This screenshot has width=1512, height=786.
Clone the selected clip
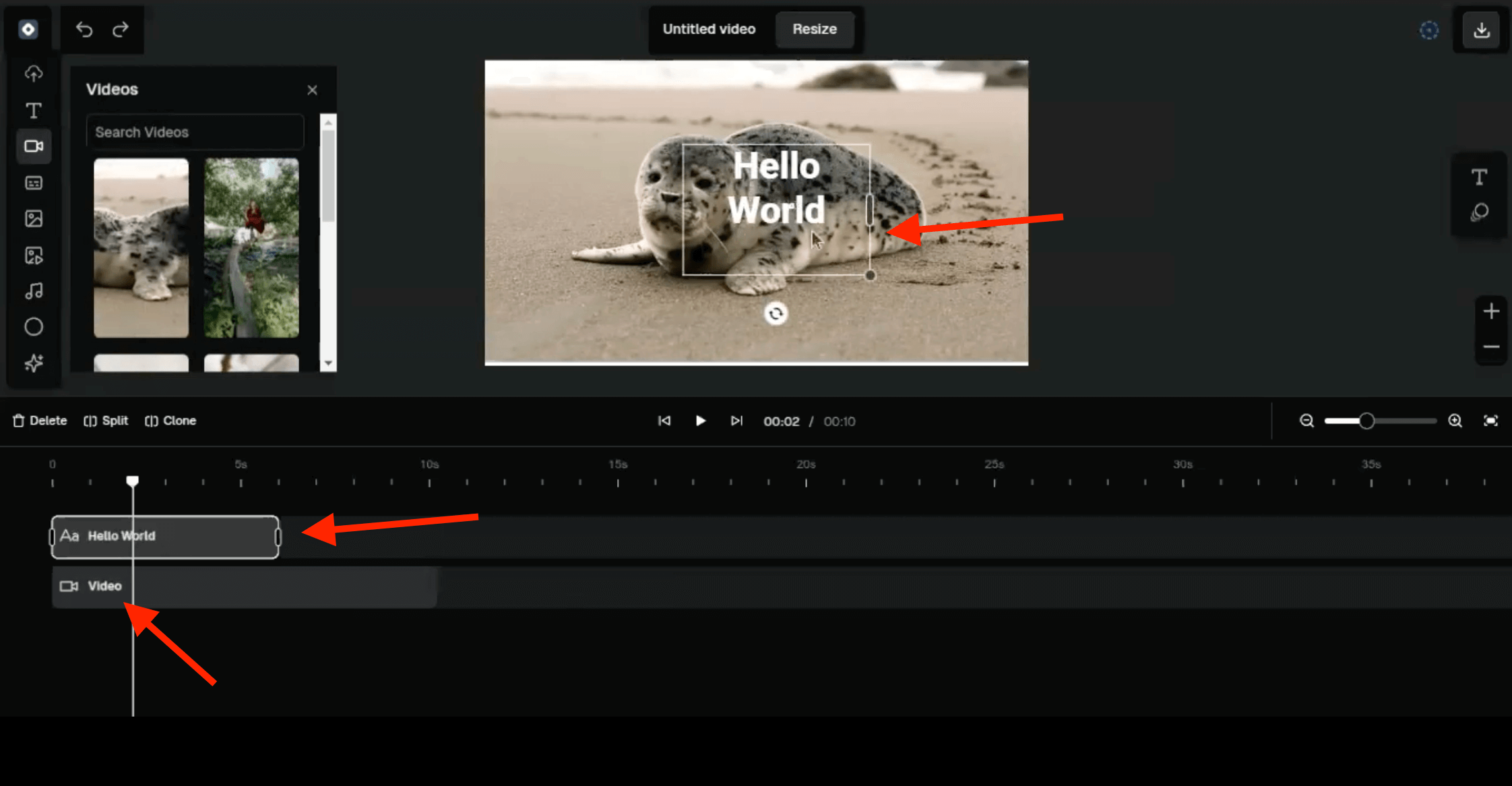[170, 421]
